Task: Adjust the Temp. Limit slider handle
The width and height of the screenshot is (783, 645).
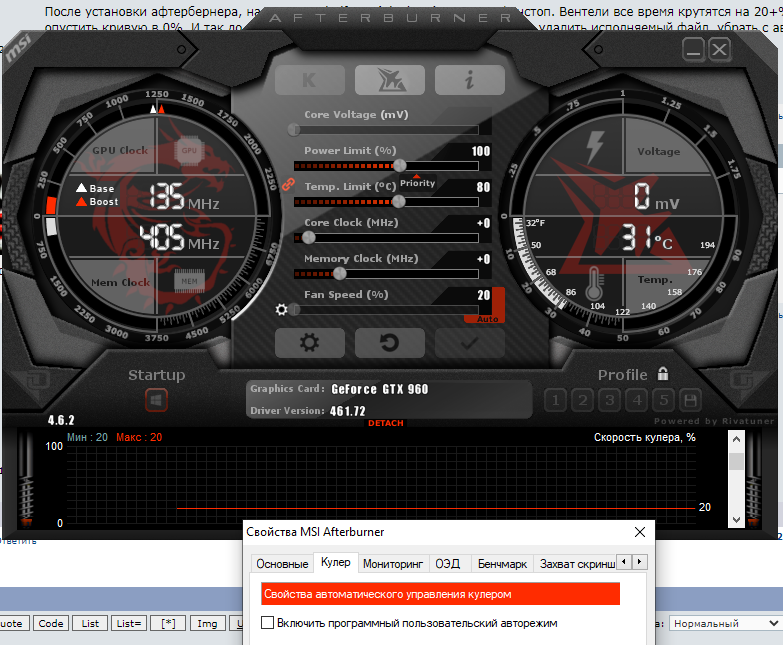Action: (x=398, y=201)
